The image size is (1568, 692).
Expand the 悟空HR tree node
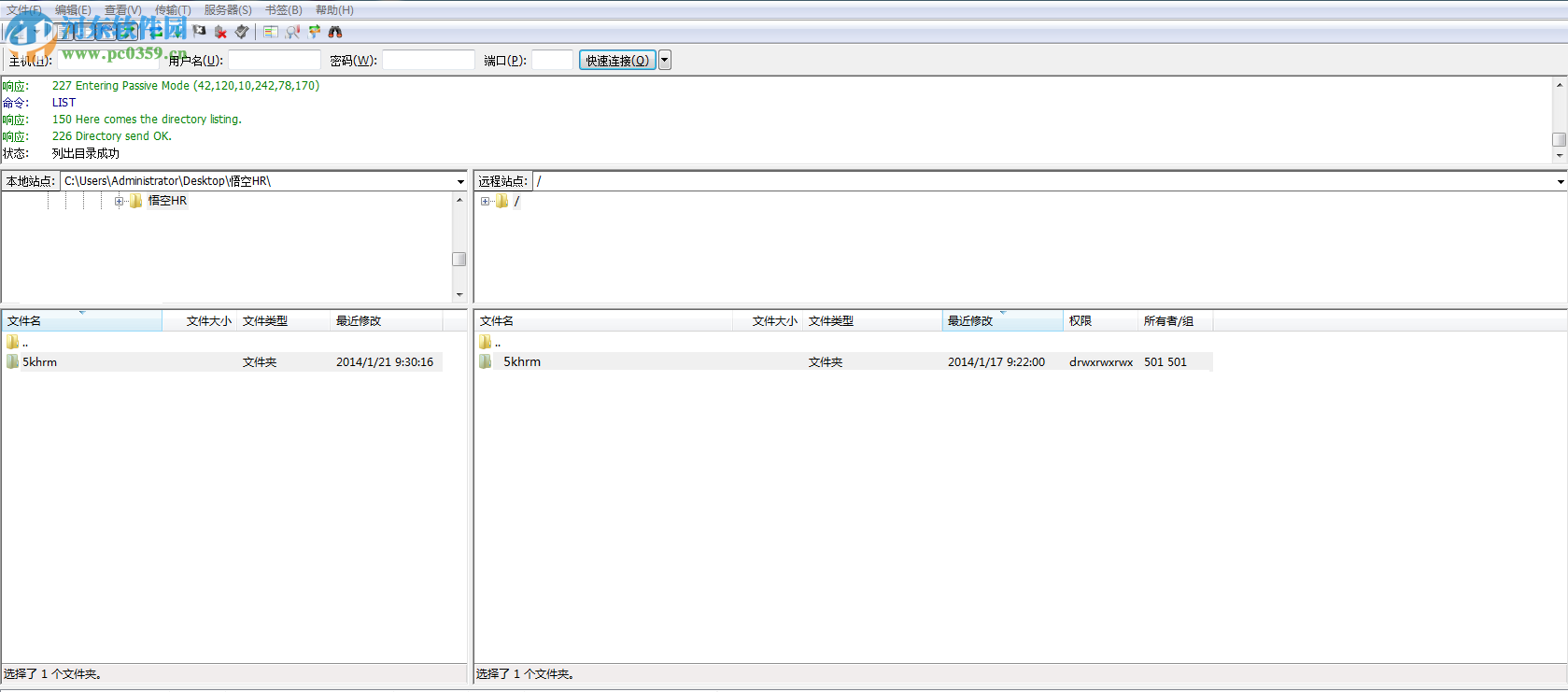click(119, 201)
